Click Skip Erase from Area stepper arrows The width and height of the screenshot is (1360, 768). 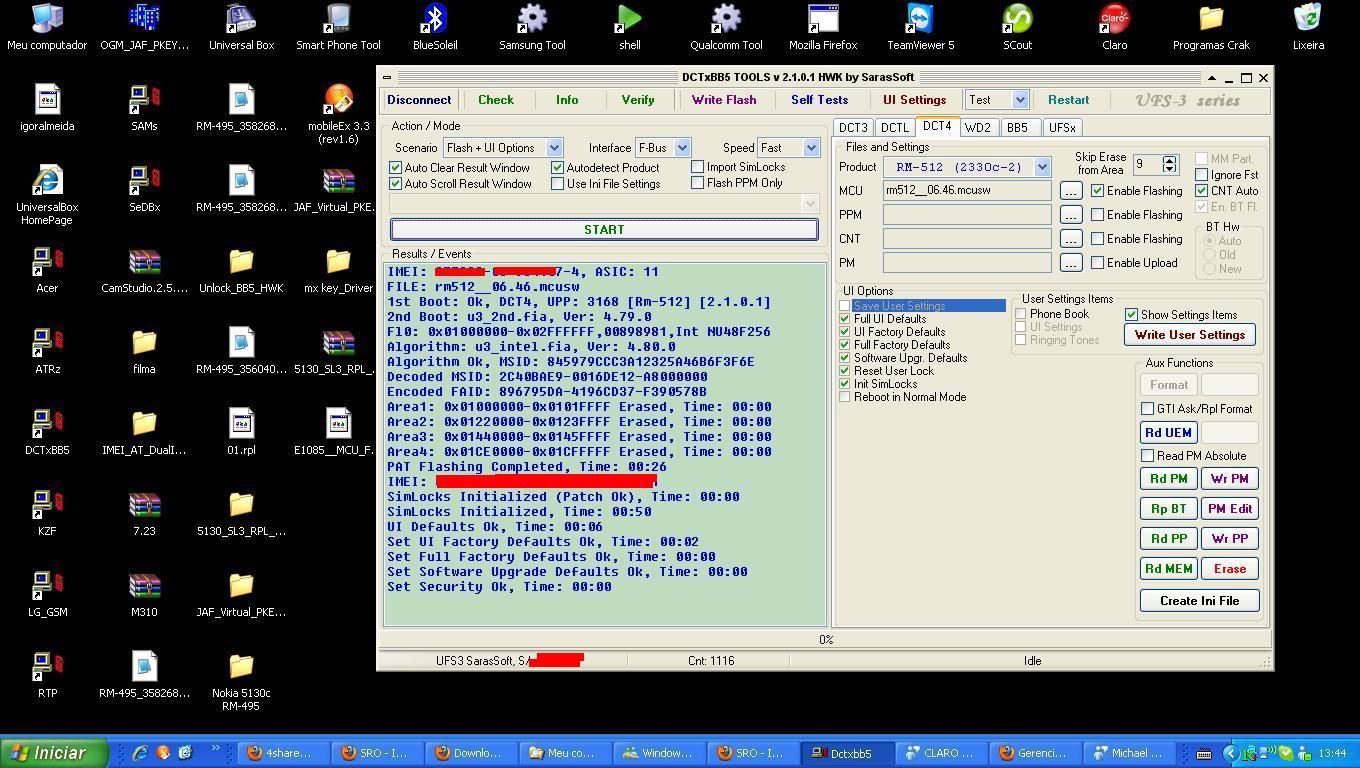1170,164
